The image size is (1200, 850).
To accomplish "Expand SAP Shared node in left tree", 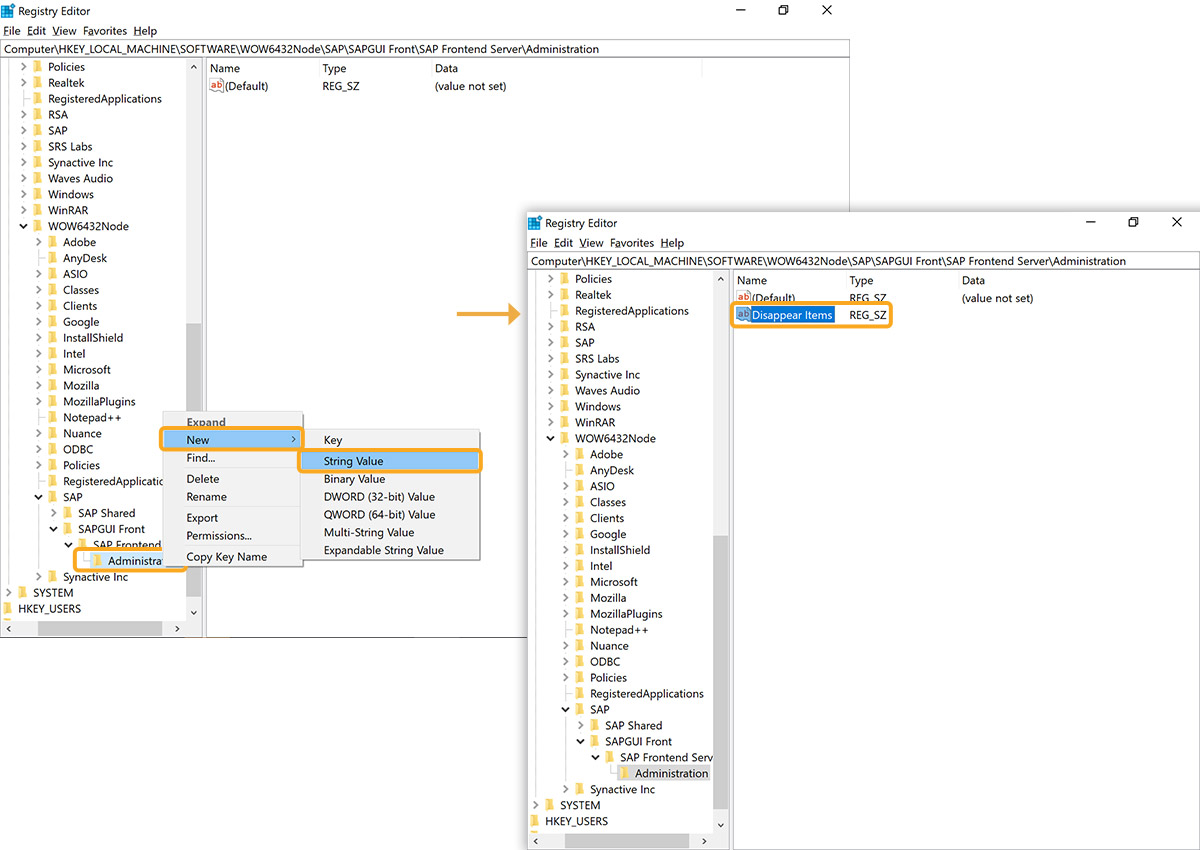I will [x=54, y=513].
